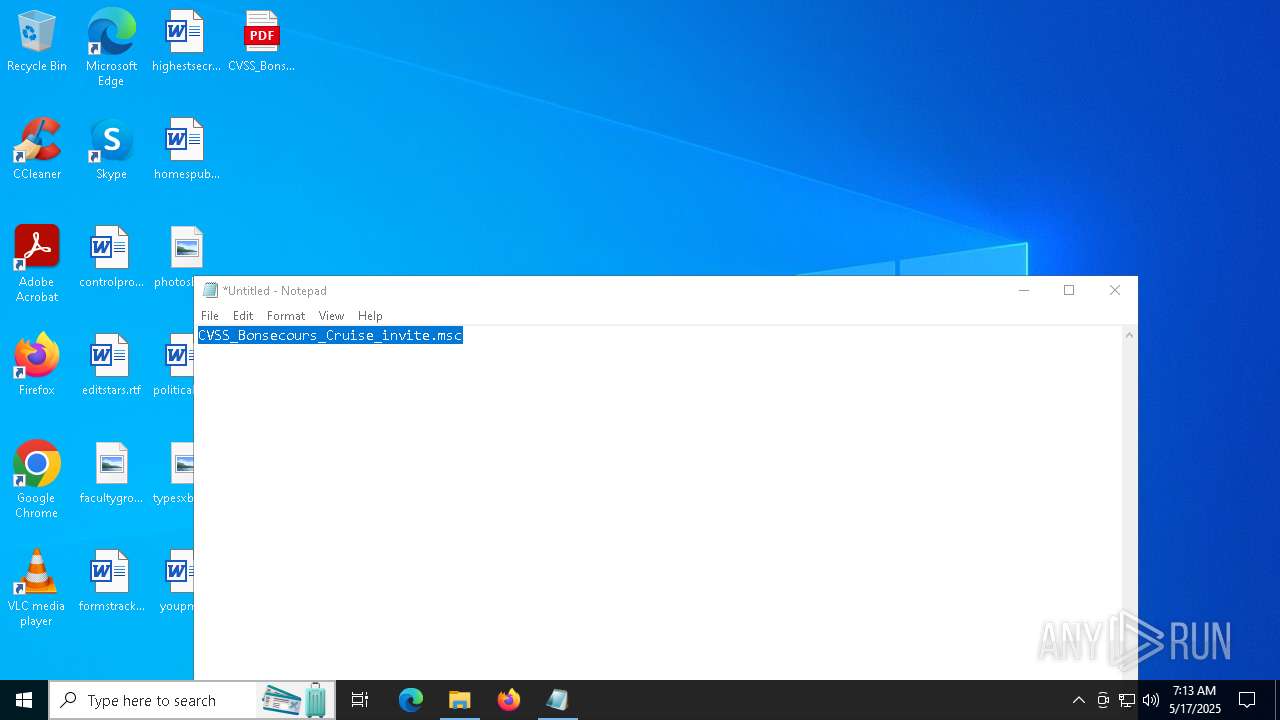
Task: Launch Google Chrome desktop shortcut
Action: pos(37,480)
